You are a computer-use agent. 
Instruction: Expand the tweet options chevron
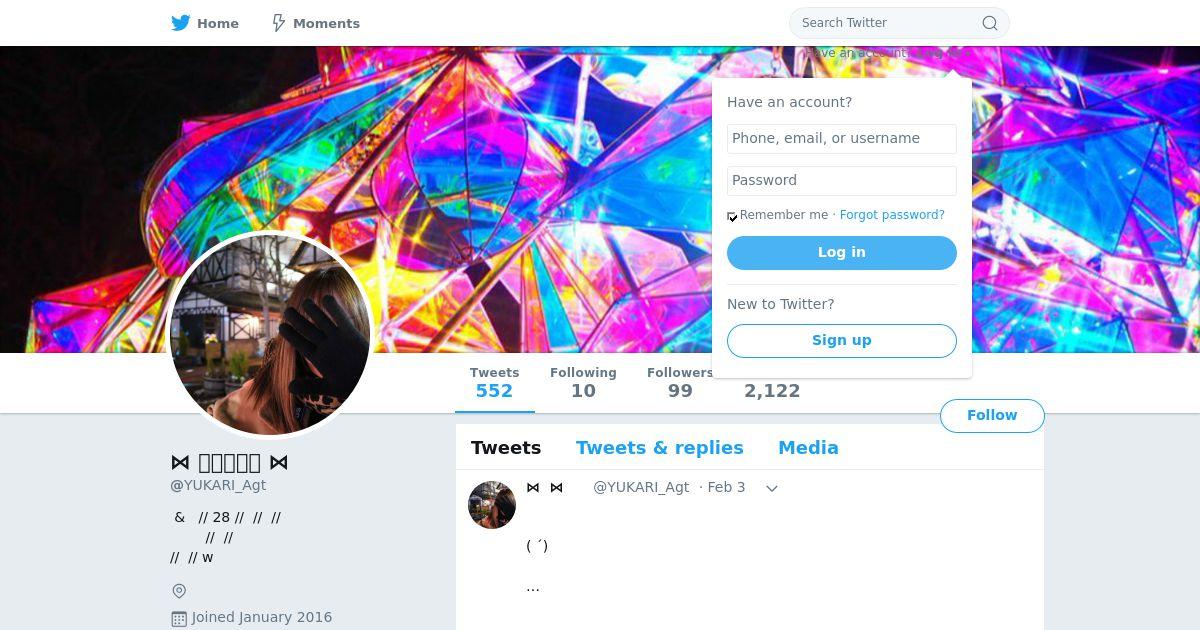[772, 488]
